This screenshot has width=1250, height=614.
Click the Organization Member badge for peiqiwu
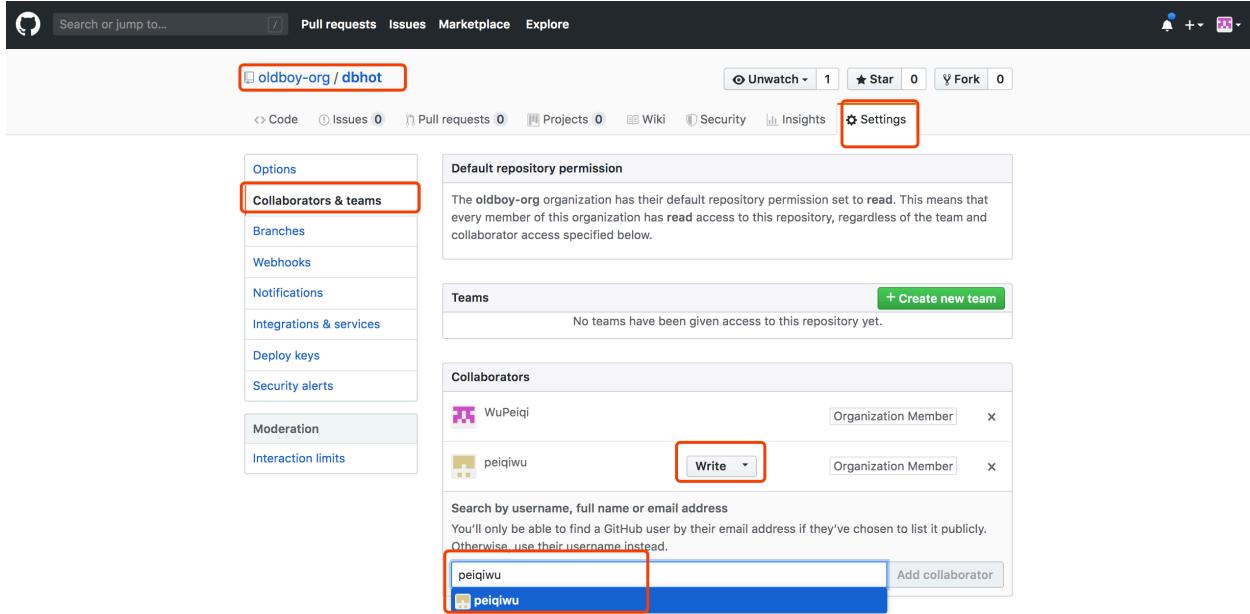tap(893, 466)
